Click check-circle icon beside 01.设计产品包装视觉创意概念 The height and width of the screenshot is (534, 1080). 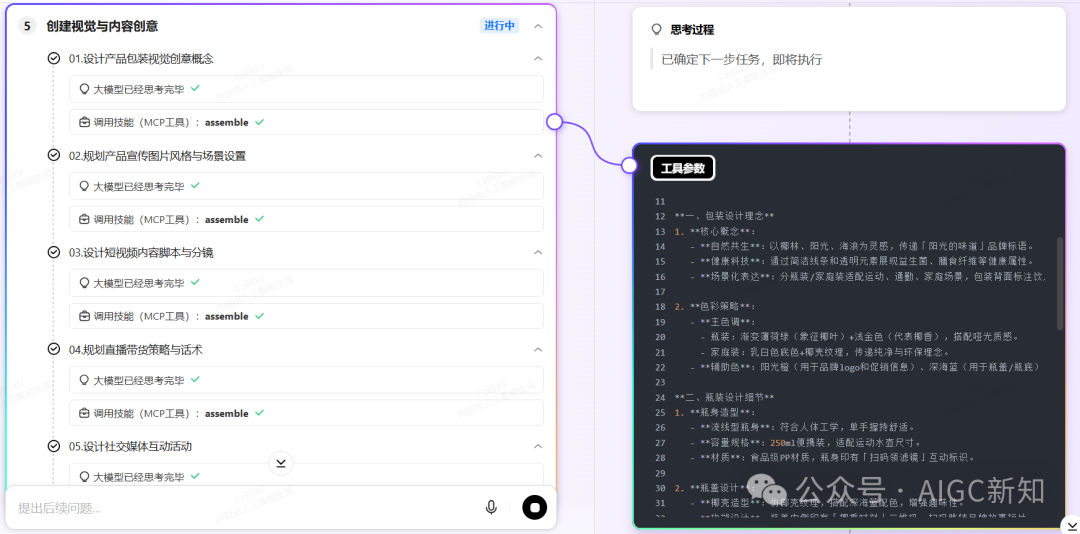click(x=54, y=59)
